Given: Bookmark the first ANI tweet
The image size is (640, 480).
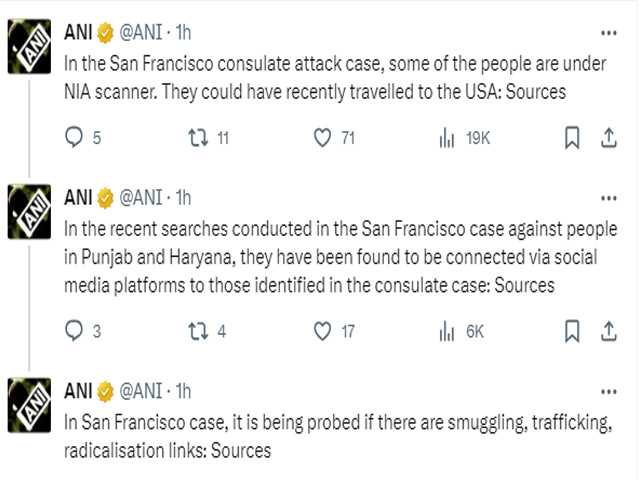Looking at the screenshot, I should click(x=572, y=138).
